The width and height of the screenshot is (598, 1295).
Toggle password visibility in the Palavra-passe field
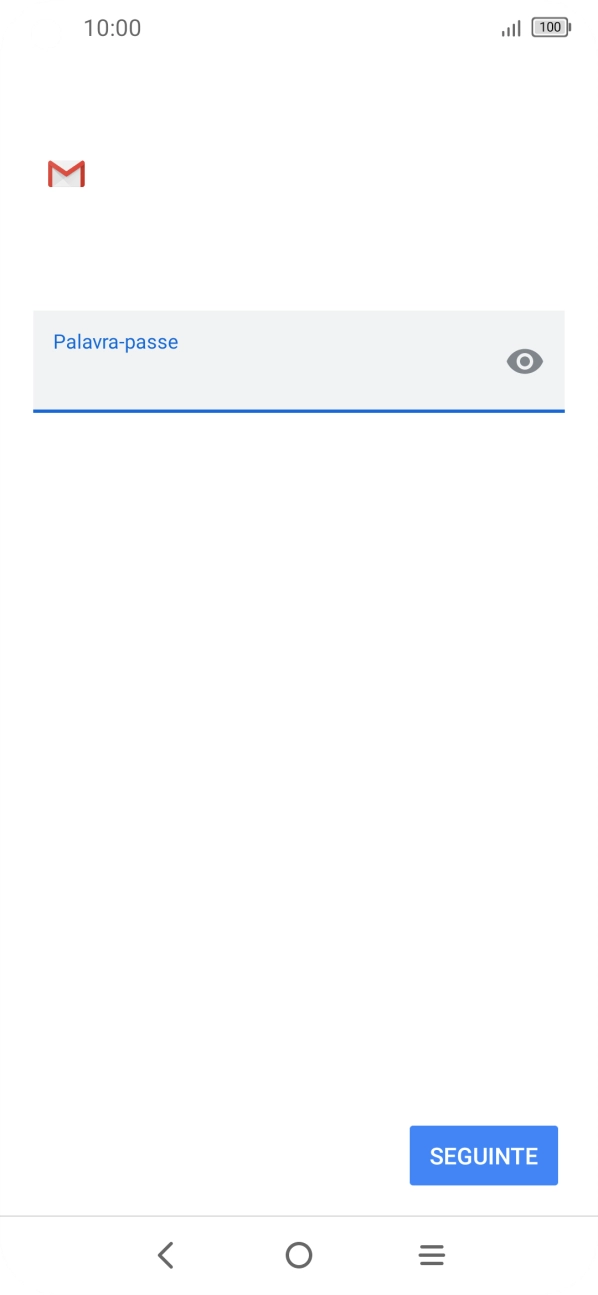(525, 361)
